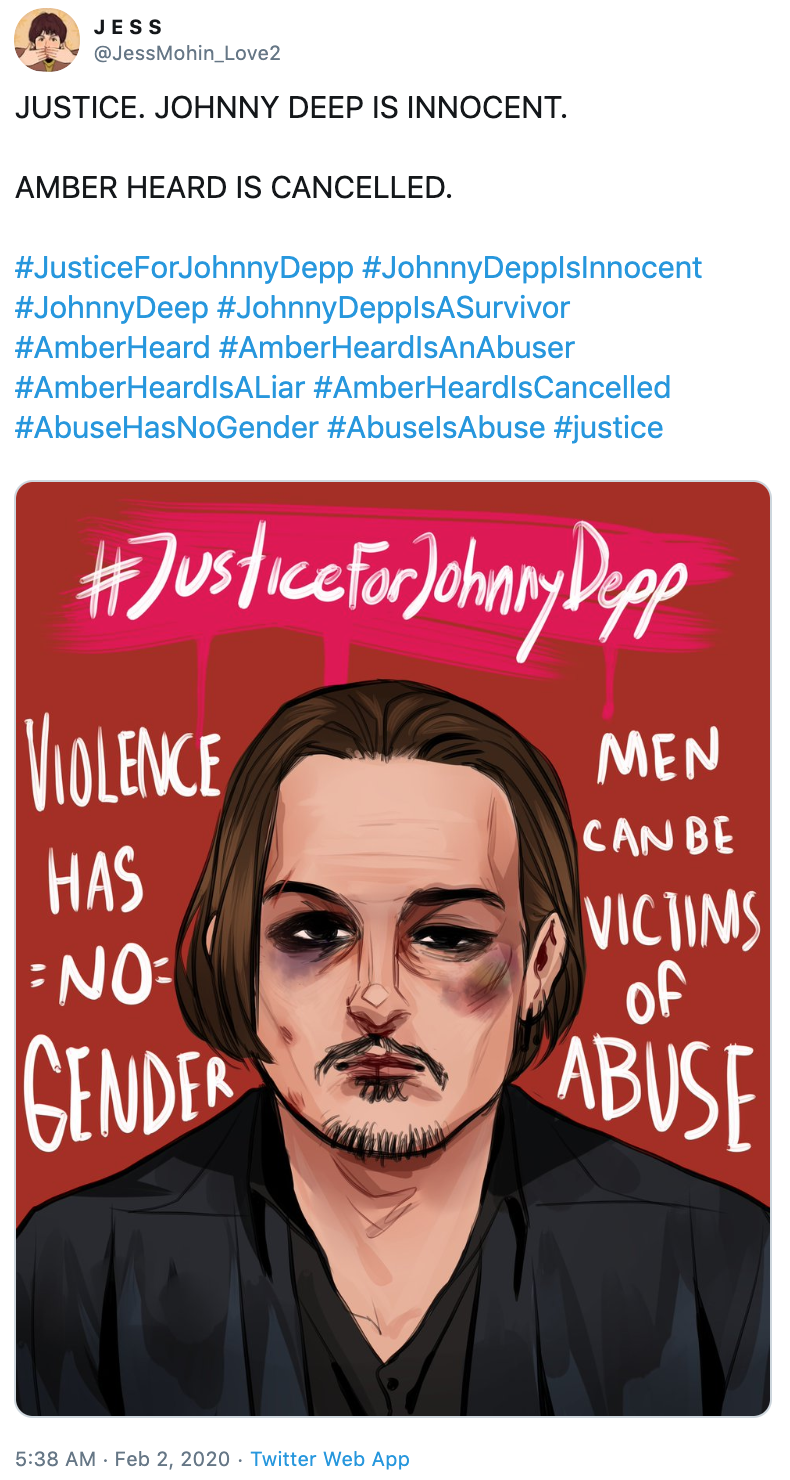The height and width of the screenshot is (1480, 790).
Task: Open the attached illustration image
Action: tap(393, 949)
